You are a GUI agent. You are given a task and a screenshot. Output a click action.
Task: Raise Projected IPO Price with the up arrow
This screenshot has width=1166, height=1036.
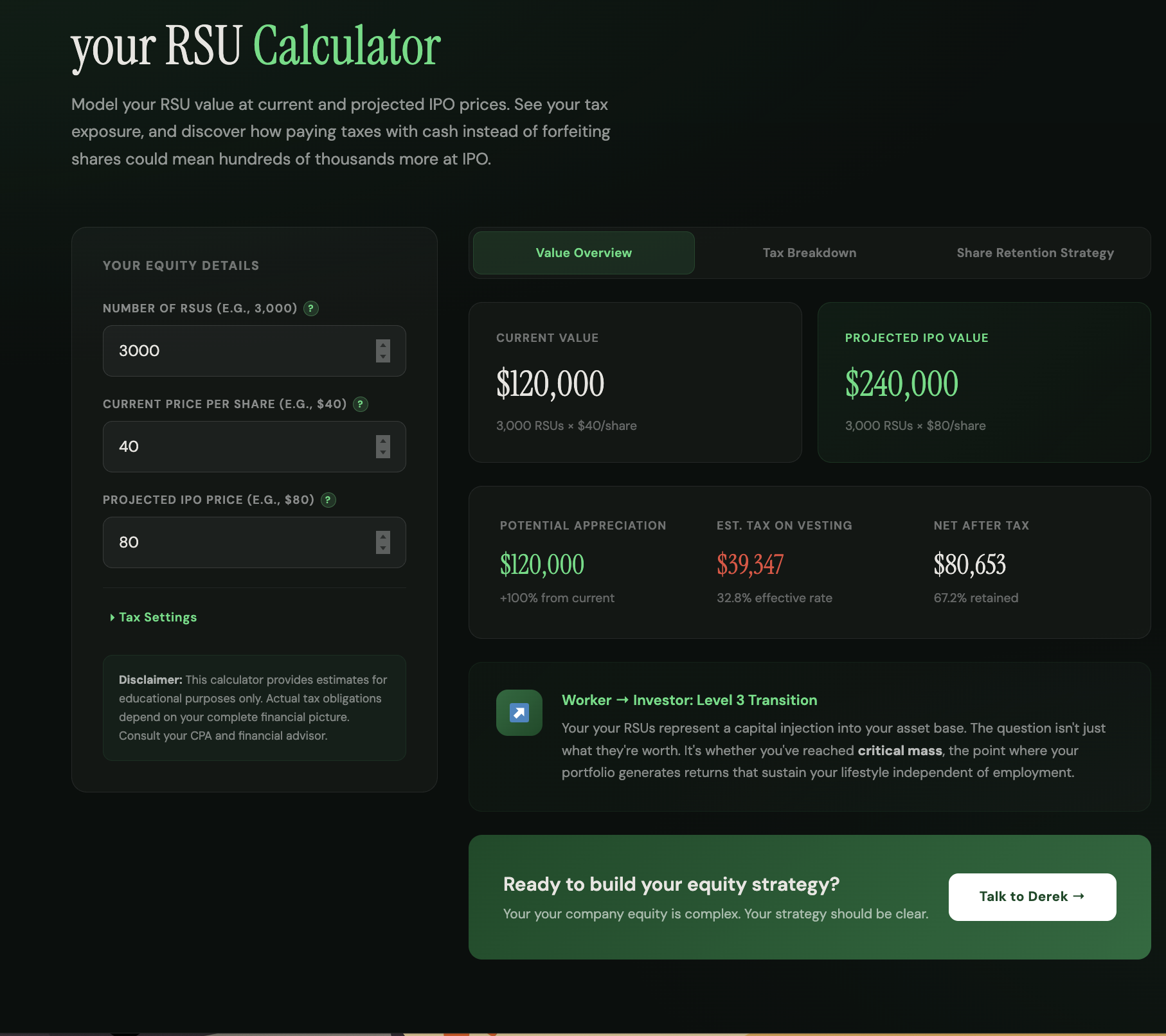pos(383,537)
